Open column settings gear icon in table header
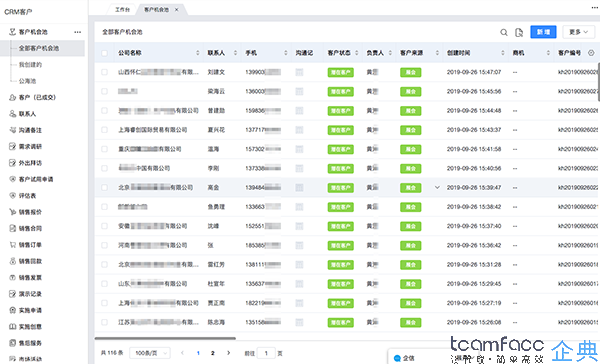 click(x=591, y=53)
